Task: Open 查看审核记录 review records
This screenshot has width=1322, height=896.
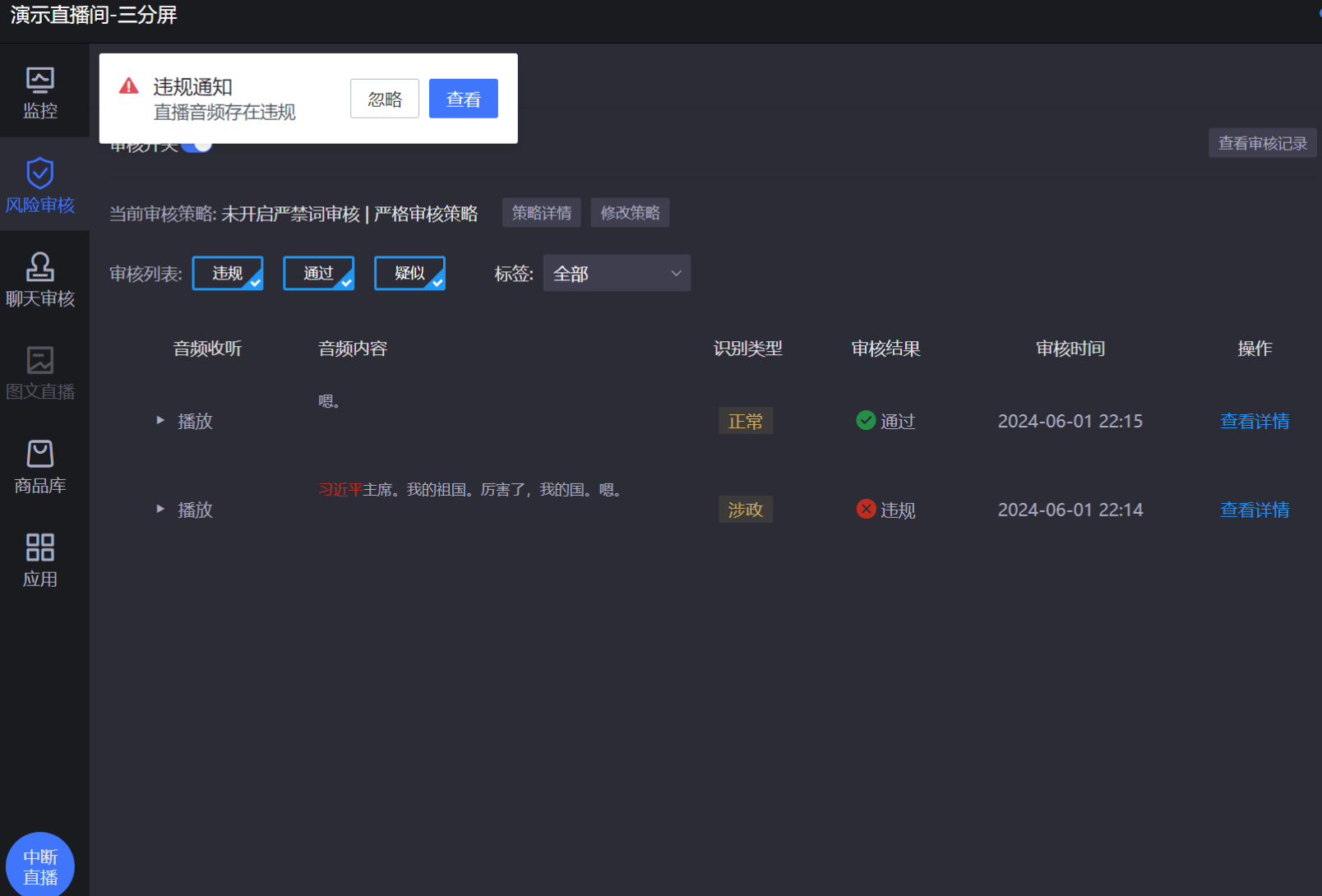Action: (x=1263, y=143)
